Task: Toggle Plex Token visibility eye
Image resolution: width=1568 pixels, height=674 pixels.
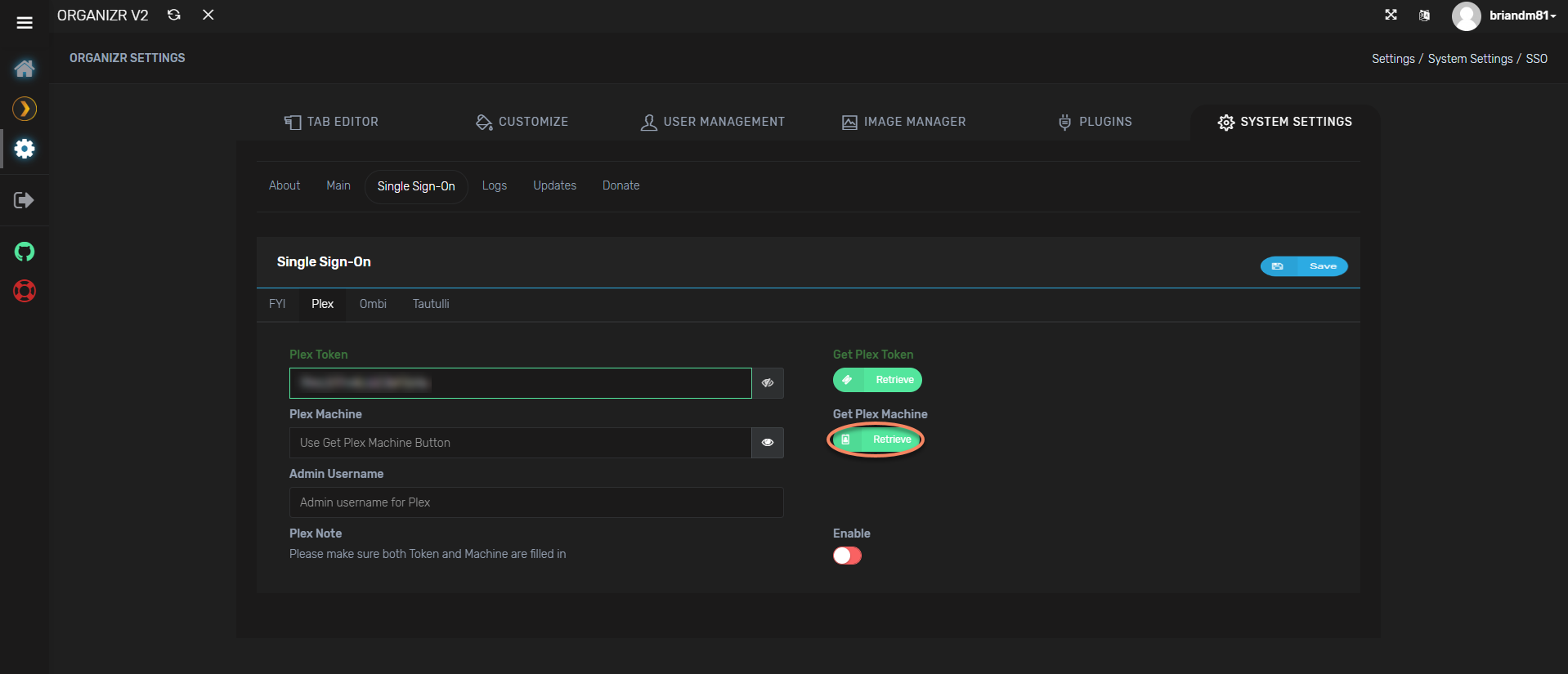Action: click(x=768, y=383)
